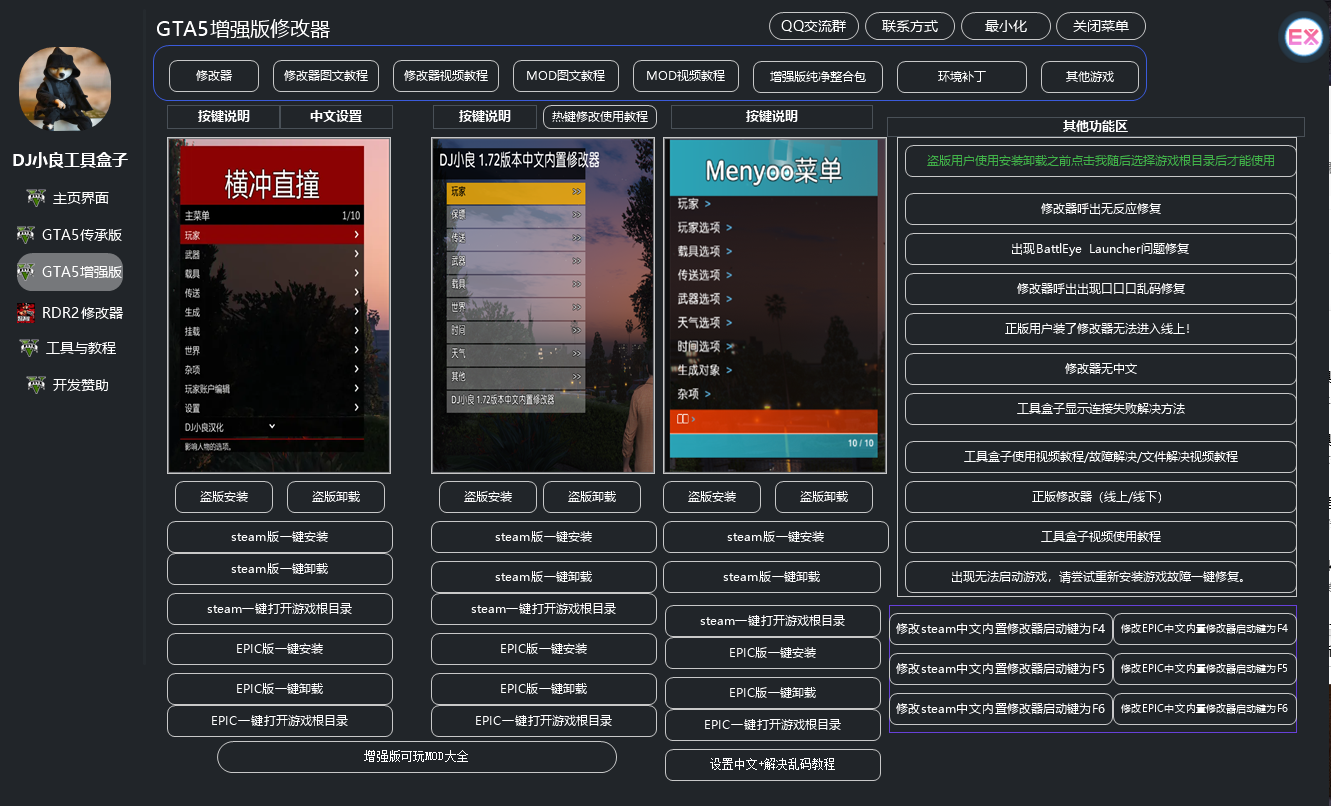
Task: Click 正版修改器（线上/线下）button
Action: click(x=1101, y=497)
